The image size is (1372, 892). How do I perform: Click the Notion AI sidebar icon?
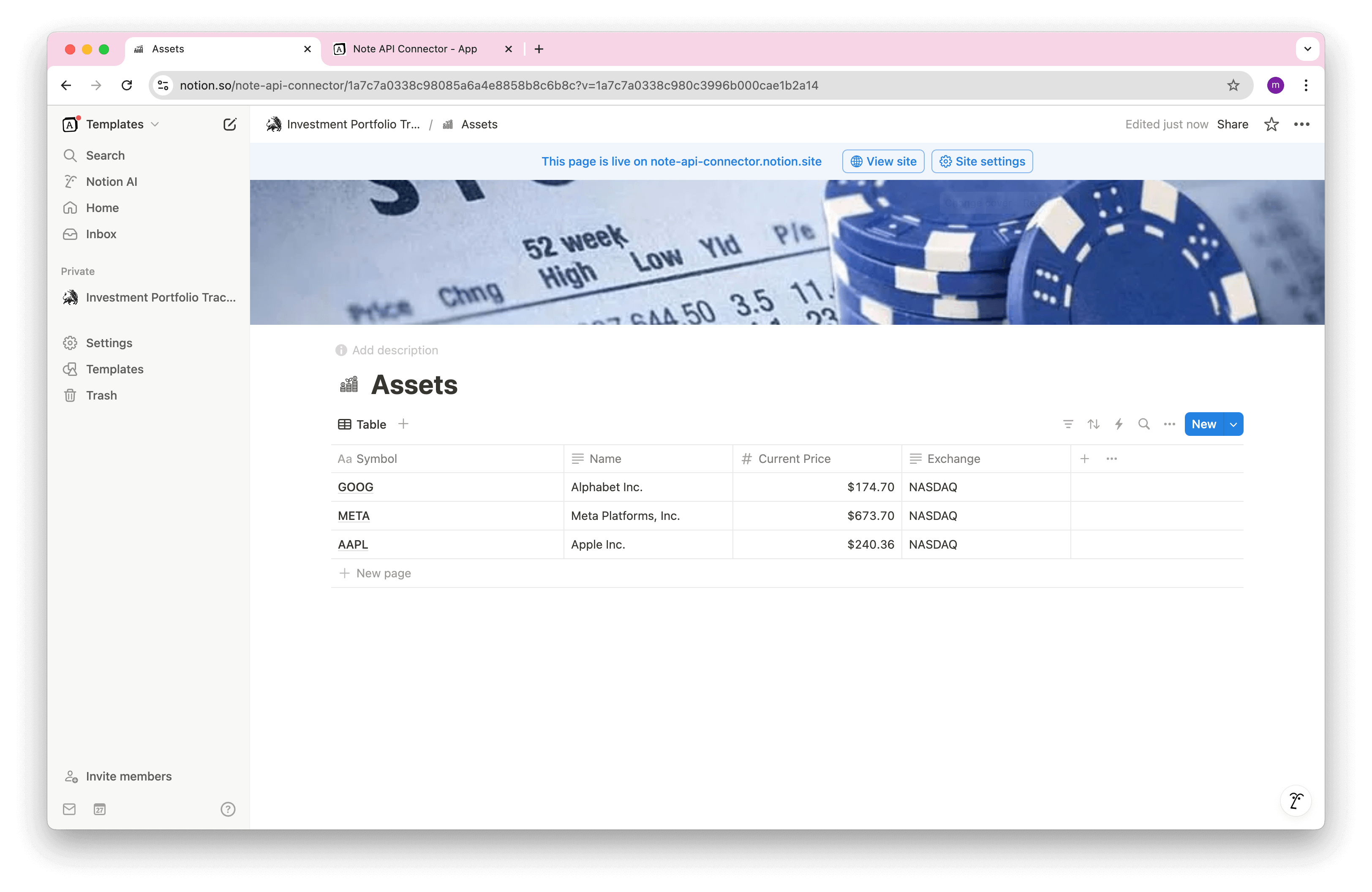[x=70, y=181]
